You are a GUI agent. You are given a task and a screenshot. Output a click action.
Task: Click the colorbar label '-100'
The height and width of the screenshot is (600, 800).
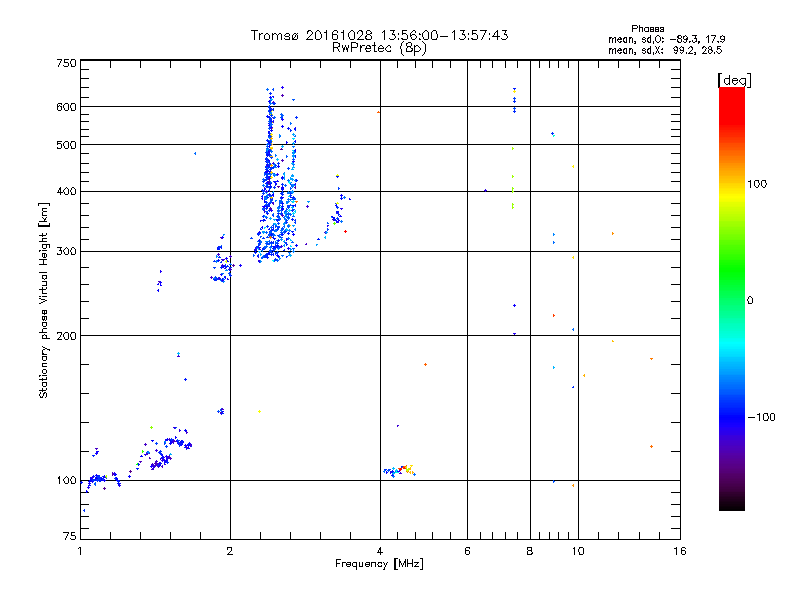[x=762, y=417]
